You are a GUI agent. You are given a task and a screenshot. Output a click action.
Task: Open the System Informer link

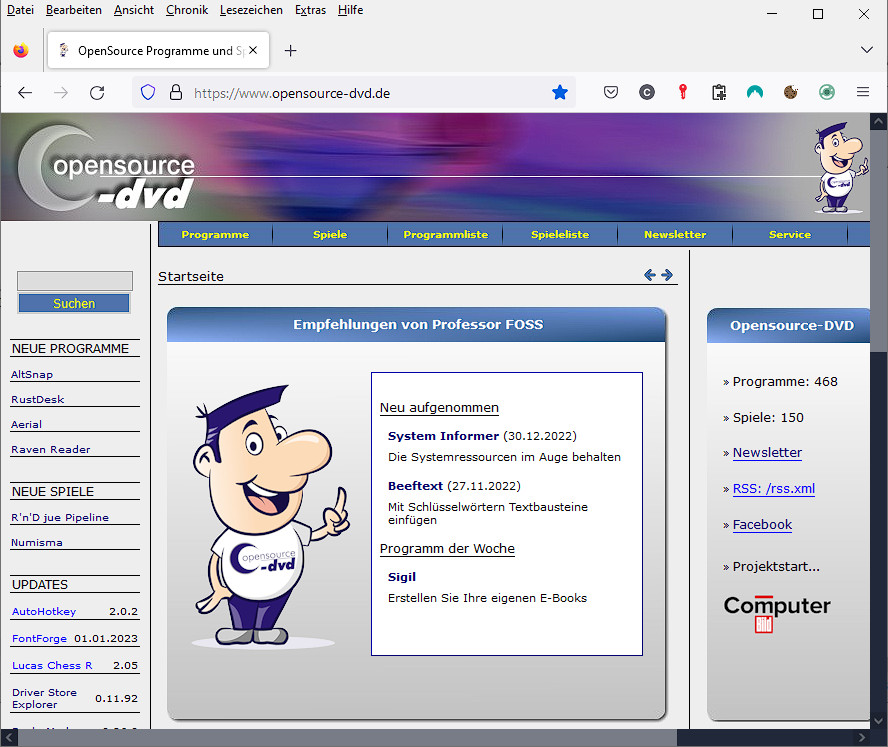point(443,436)
